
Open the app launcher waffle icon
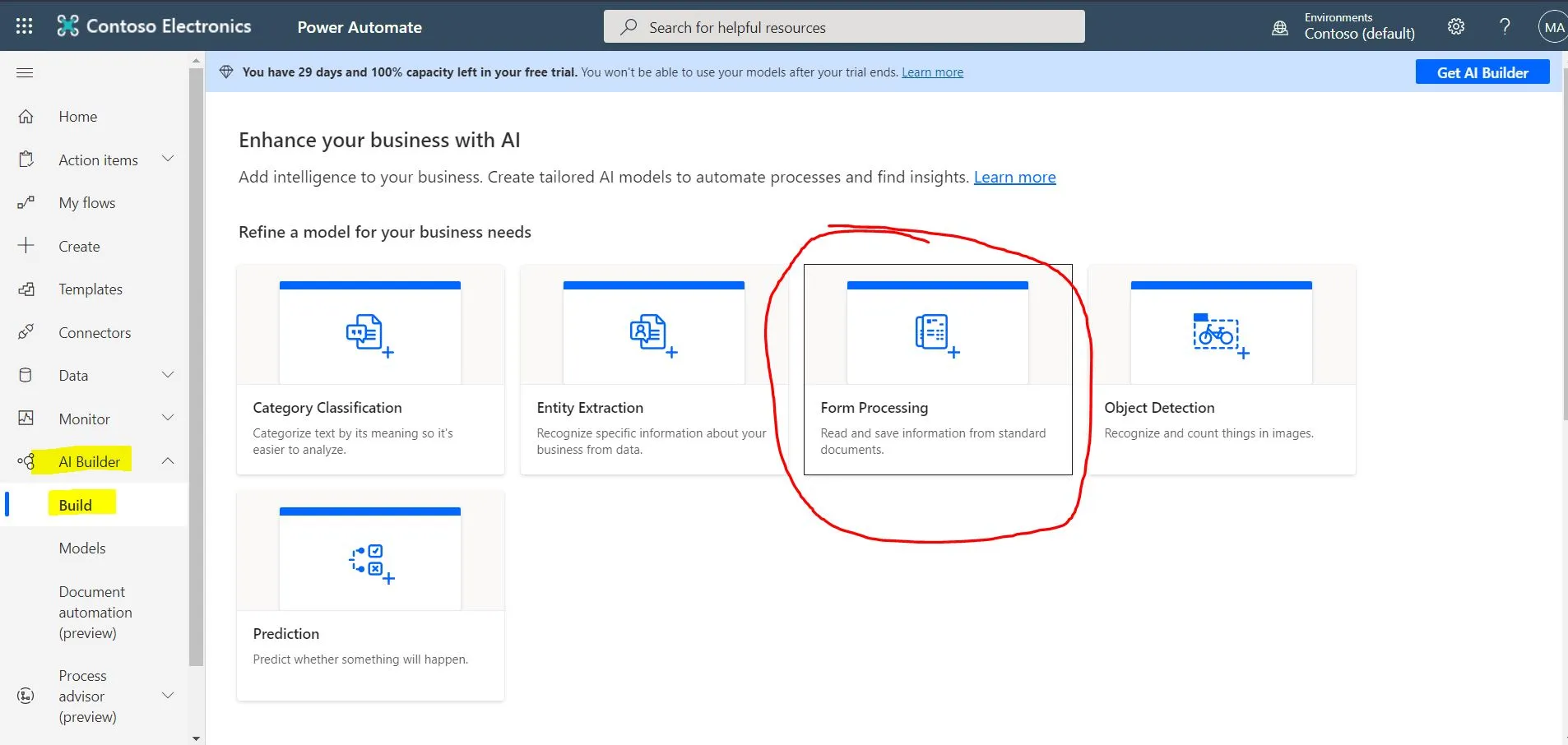click(x=25, y=26)
